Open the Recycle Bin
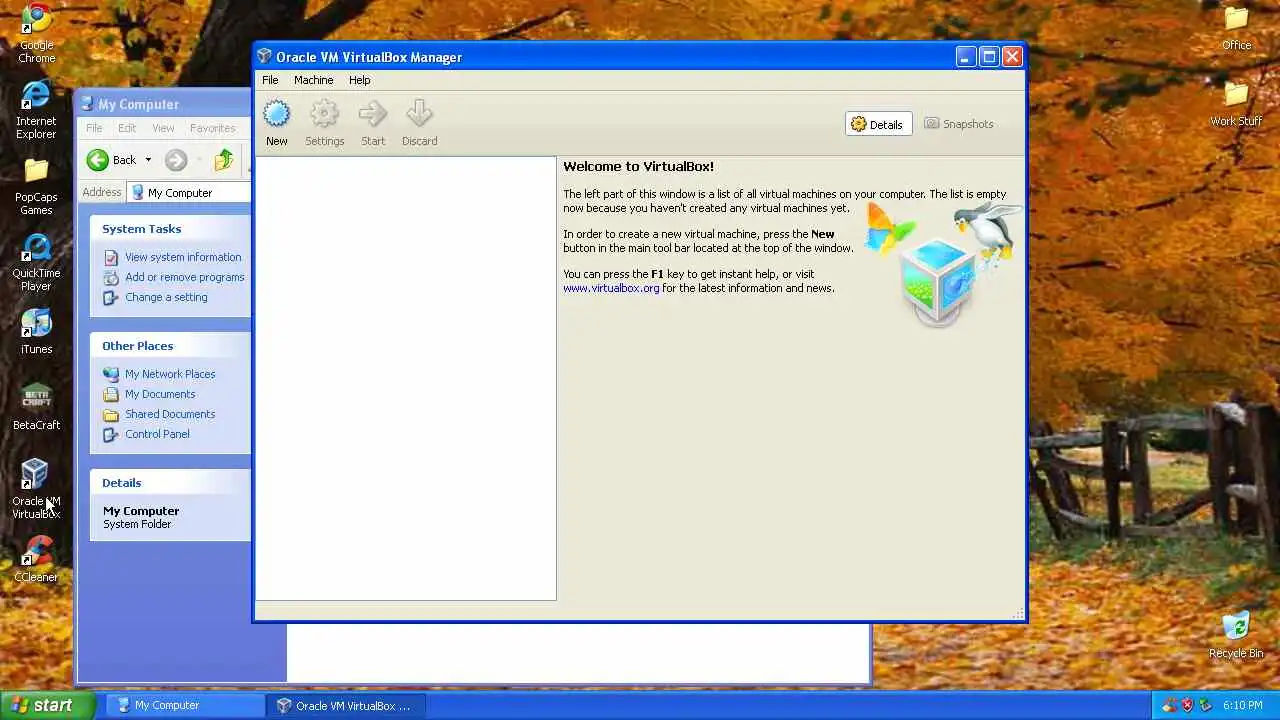1280x720 pixels. coord(1236,635)
